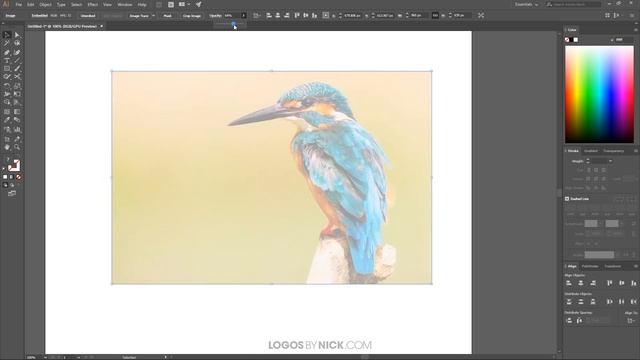This screenshot has height=360, width=640.
Task: Click the GPU performance rocket icon
Action: tap(199, 4)
